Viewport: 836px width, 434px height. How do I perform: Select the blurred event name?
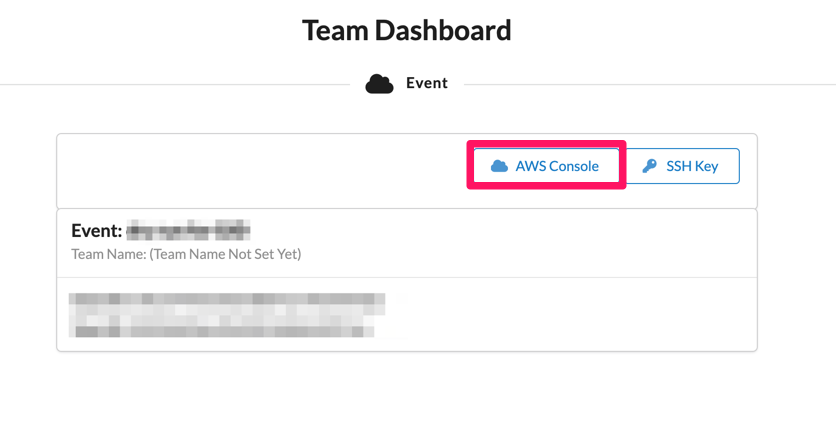(188, 231)
